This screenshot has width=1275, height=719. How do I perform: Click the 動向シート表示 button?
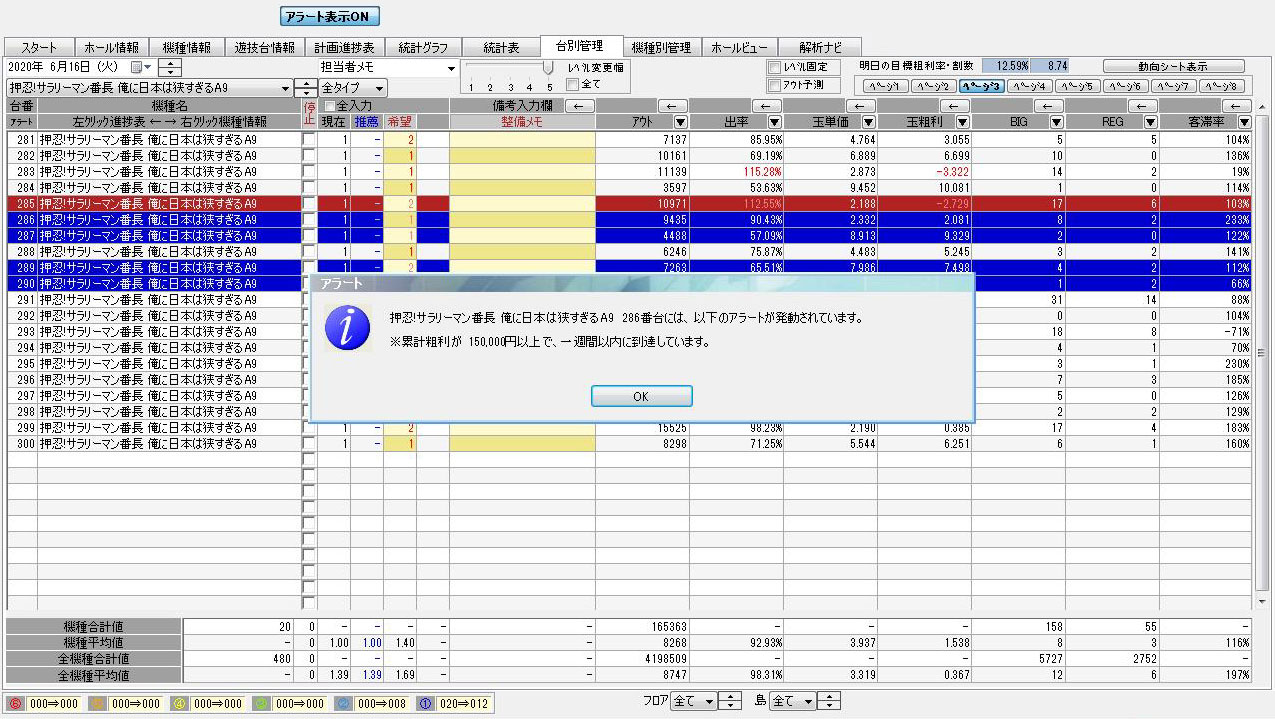tap(1174, 66)
